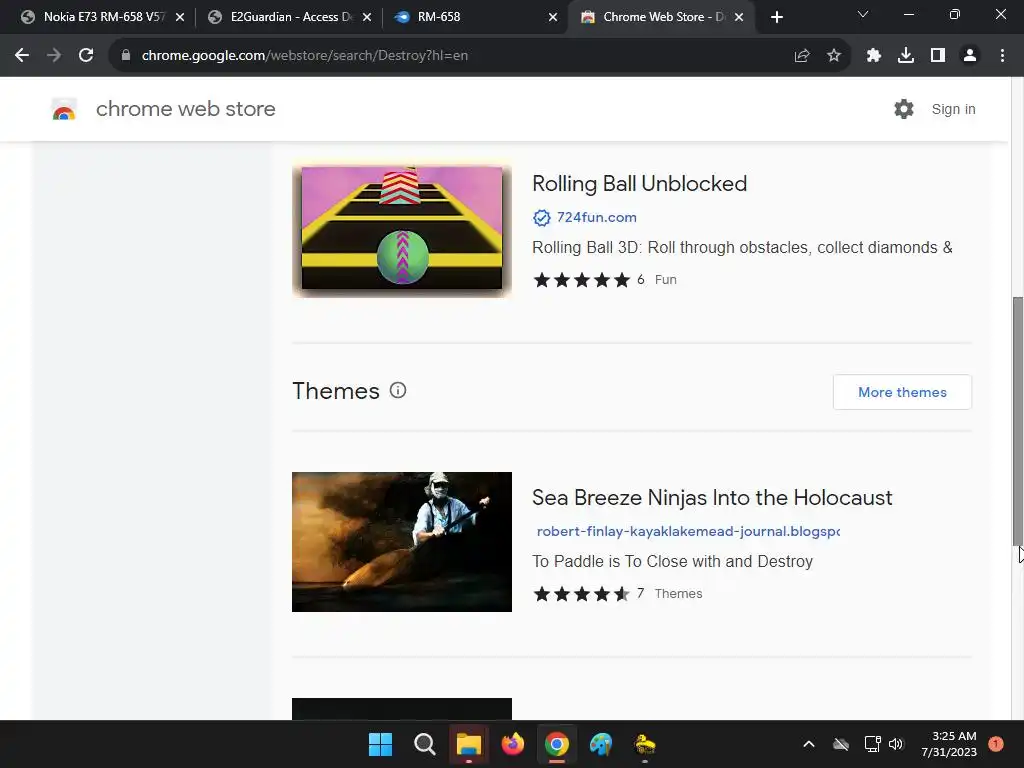The image size is (1024, 768).
Task: Click the Rolling Ball 3D description text
Action: click(743, 248)
